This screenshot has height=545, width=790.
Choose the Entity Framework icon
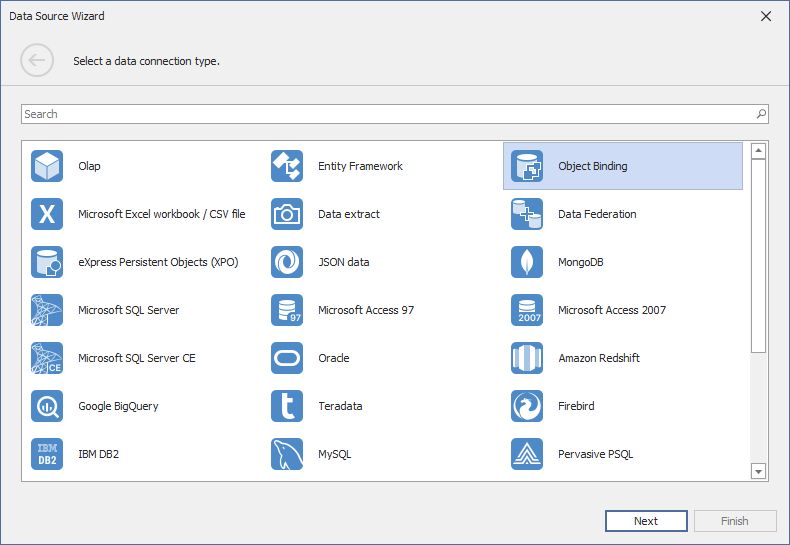tap(287, 166)
